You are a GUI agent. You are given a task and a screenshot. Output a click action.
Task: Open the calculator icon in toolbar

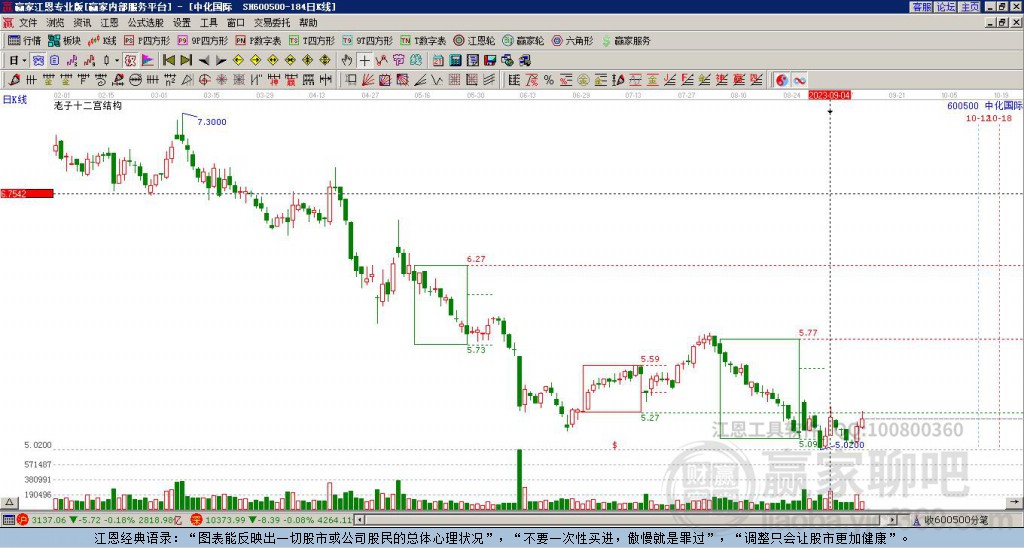click(x=455, y=60)
